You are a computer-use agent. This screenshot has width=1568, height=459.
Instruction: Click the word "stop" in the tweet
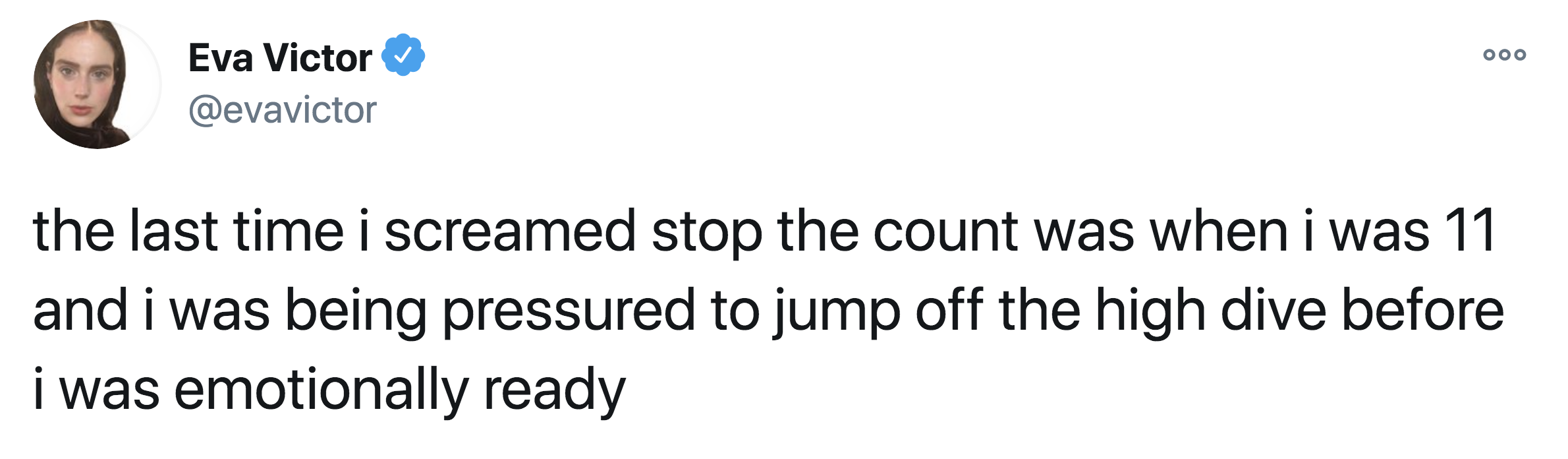pyautogui.click(x=706, y=233)
